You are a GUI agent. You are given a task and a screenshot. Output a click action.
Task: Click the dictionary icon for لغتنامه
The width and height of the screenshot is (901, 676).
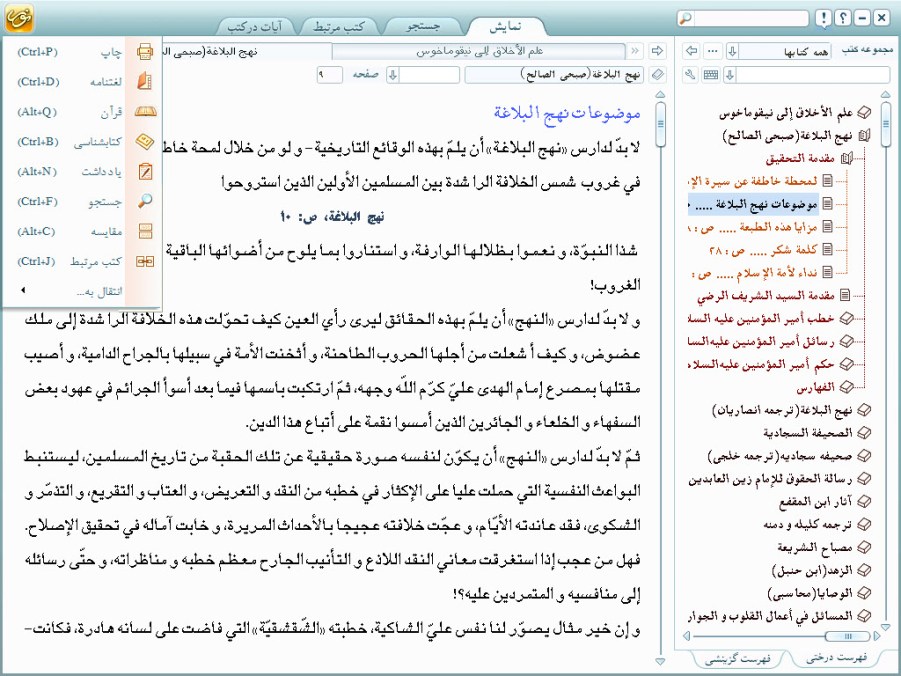coord(145,81)
